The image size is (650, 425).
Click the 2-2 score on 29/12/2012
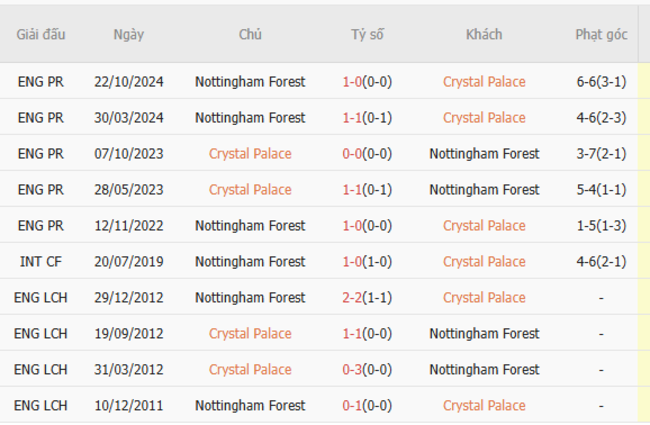(x=367, y=298)
